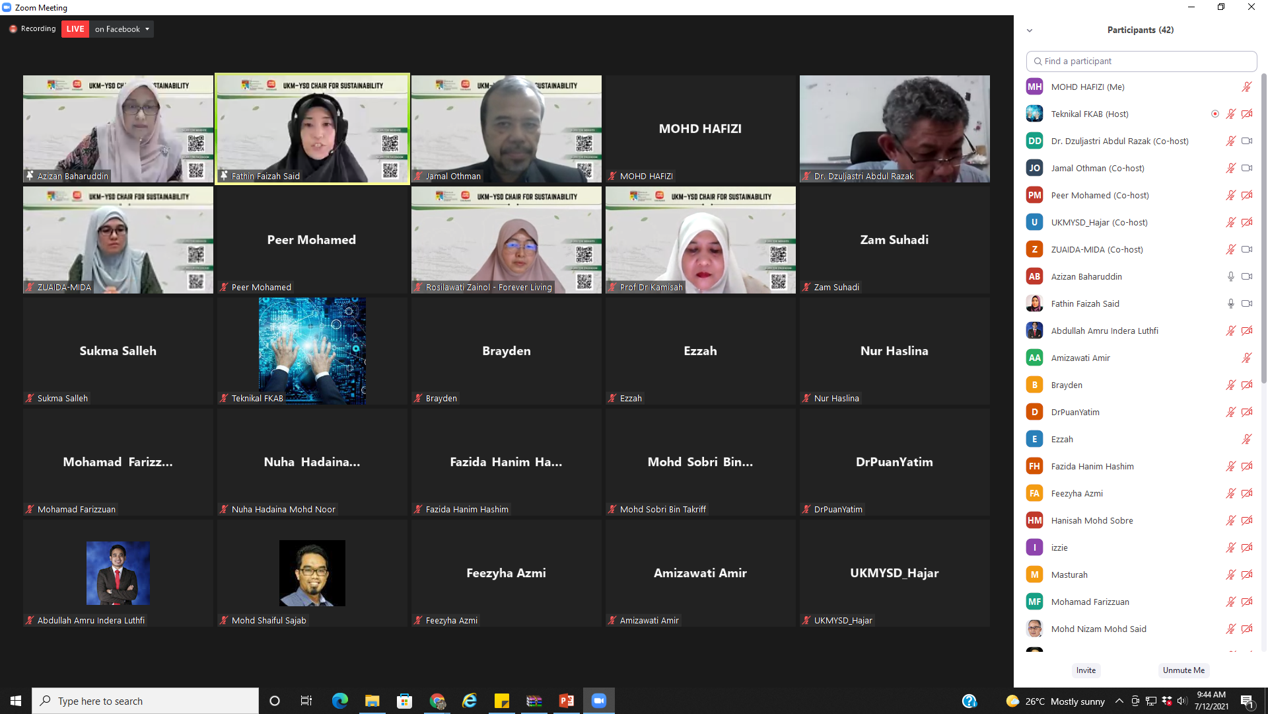The height and width of the screenshot is (714, 1268).
Task: Open PowerPoint from the taskbar
Action: point(566,701)
